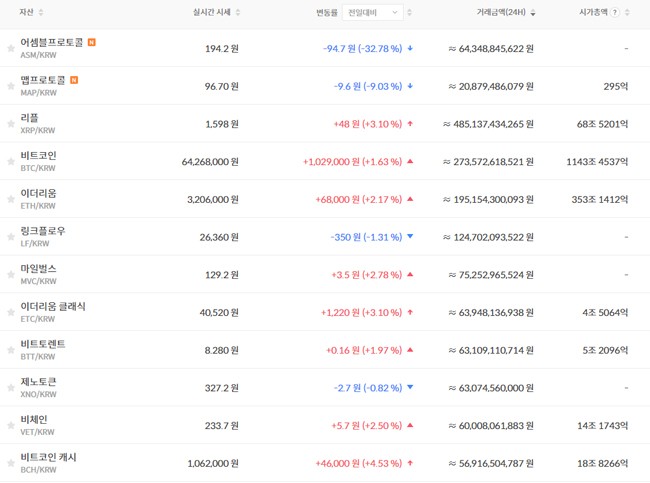Add 비트토렌트 BTT to favorites via star

pyautogui.click(x=11, y=350)
